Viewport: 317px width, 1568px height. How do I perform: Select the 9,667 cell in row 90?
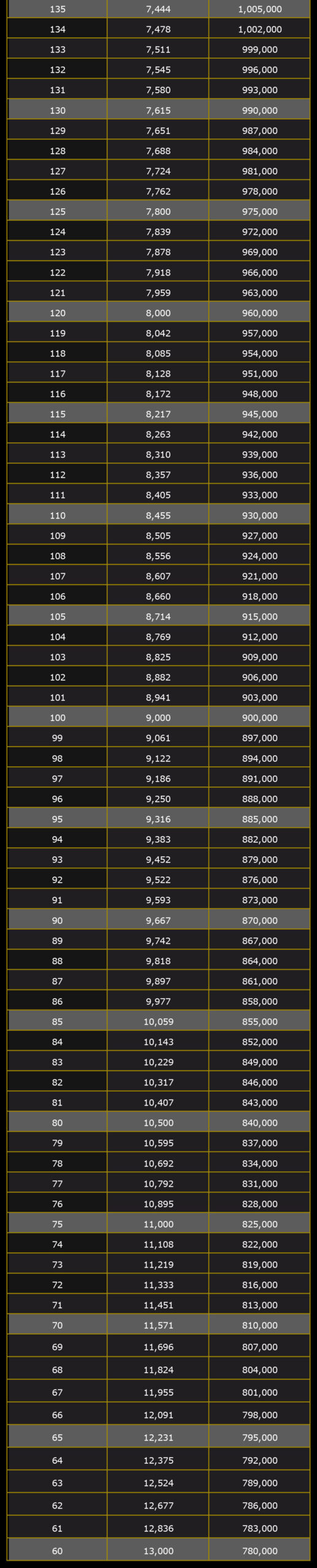158,920
